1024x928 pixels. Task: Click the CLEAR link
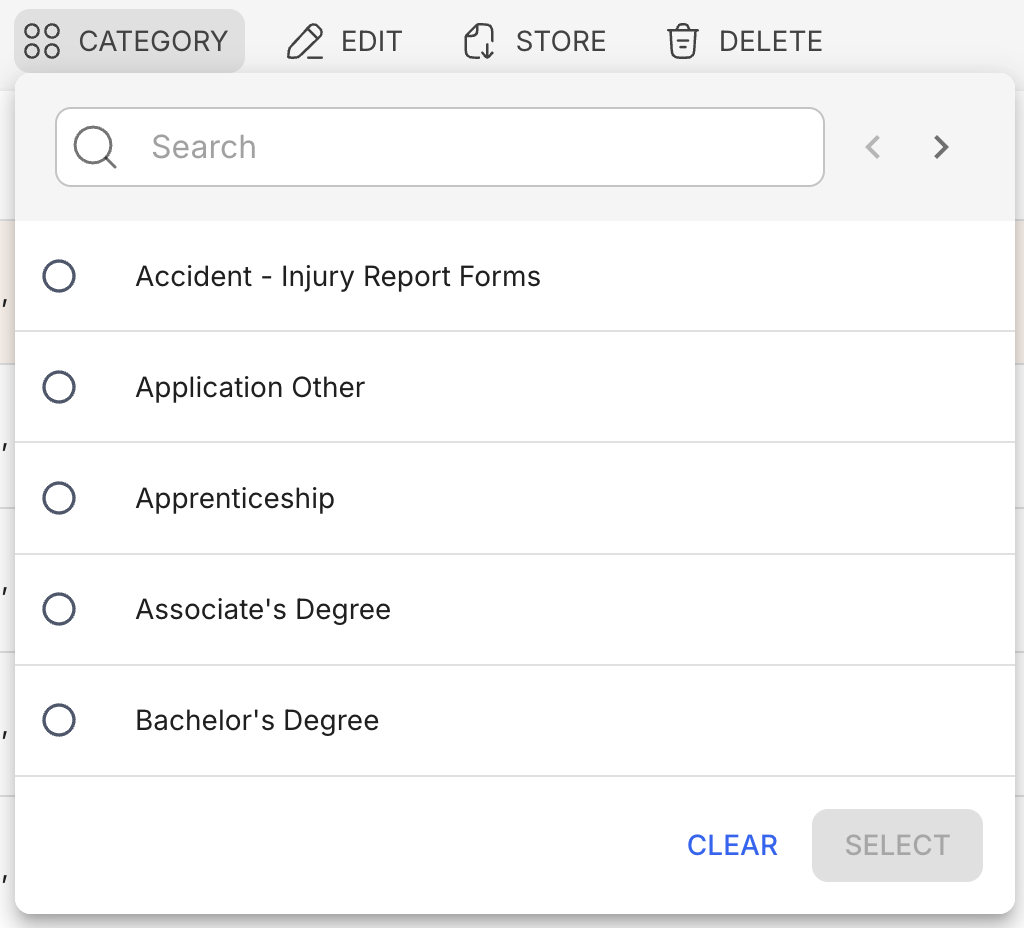732,845
